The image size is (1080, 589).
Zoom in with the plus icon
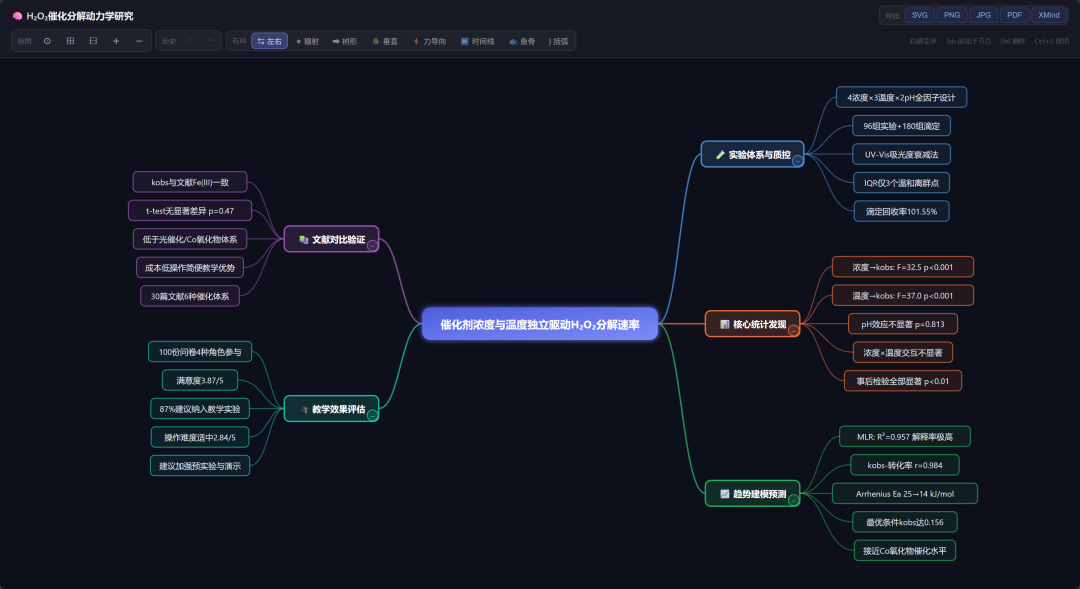pos(116,41)
